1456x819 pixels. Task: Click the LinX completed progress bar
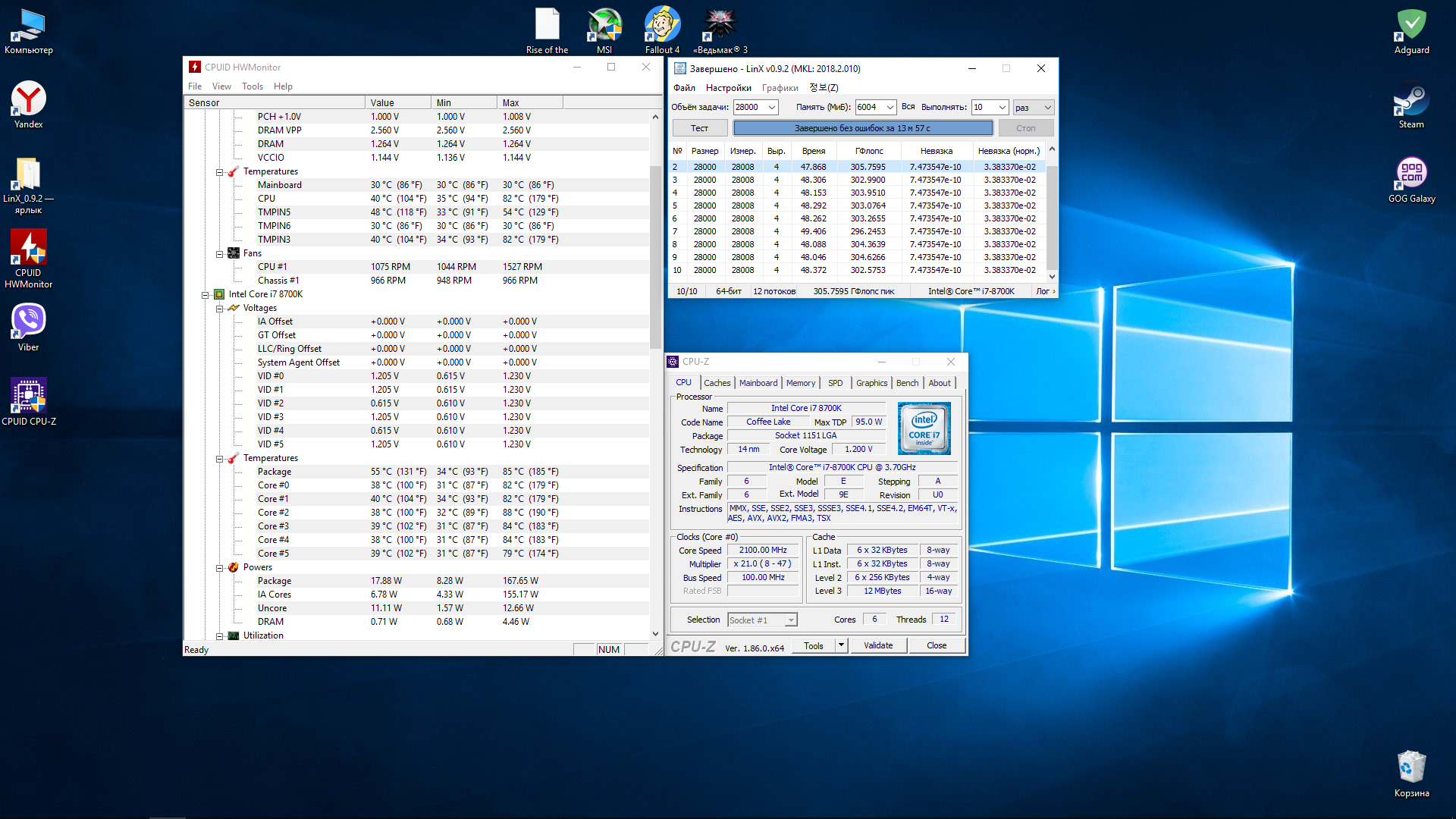(862, 128)
